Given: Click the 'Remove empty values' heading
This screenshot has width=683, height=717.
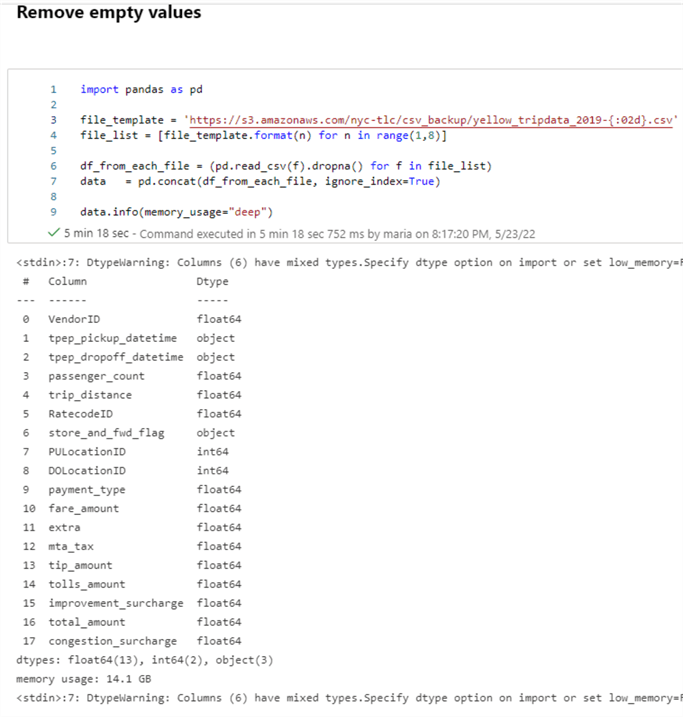Looking at the screenshot, I should click(x=109, y=12).
